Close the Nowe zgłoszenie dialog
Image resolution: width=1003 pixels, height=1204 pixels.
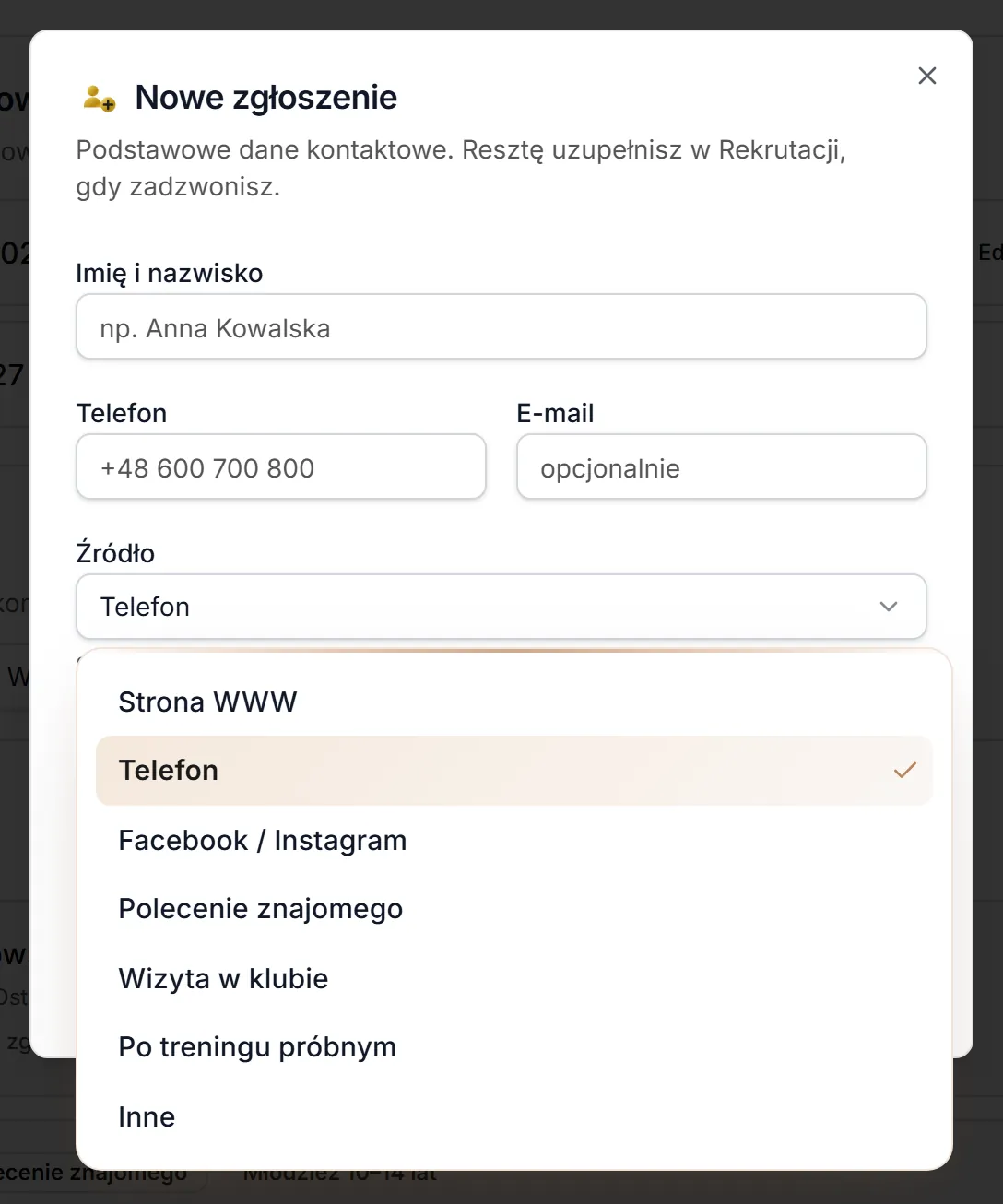tap(927, 76)
